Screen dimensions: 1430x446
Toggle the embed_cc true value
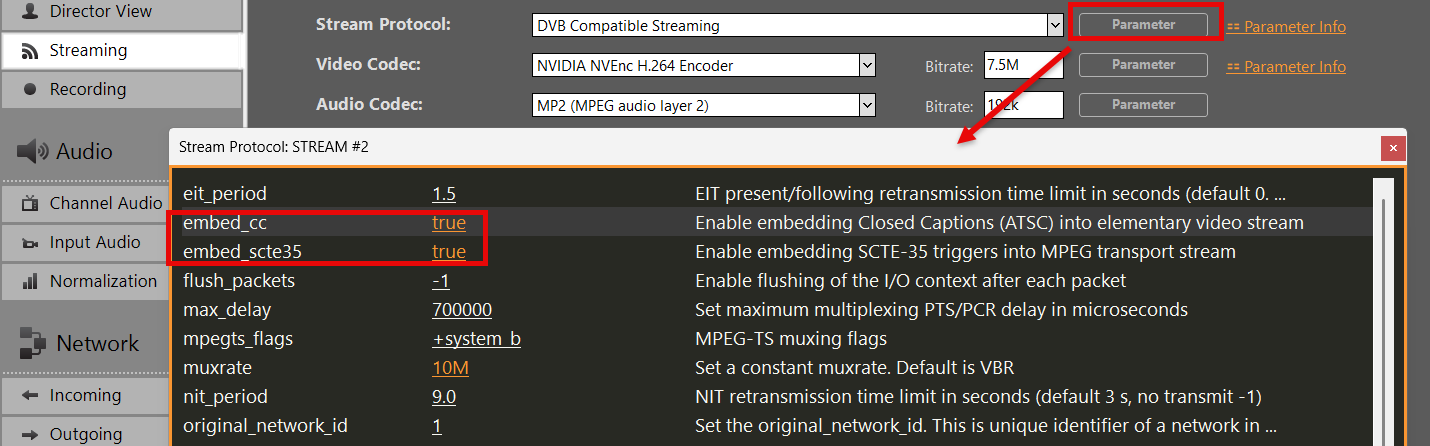pos(449,223)
